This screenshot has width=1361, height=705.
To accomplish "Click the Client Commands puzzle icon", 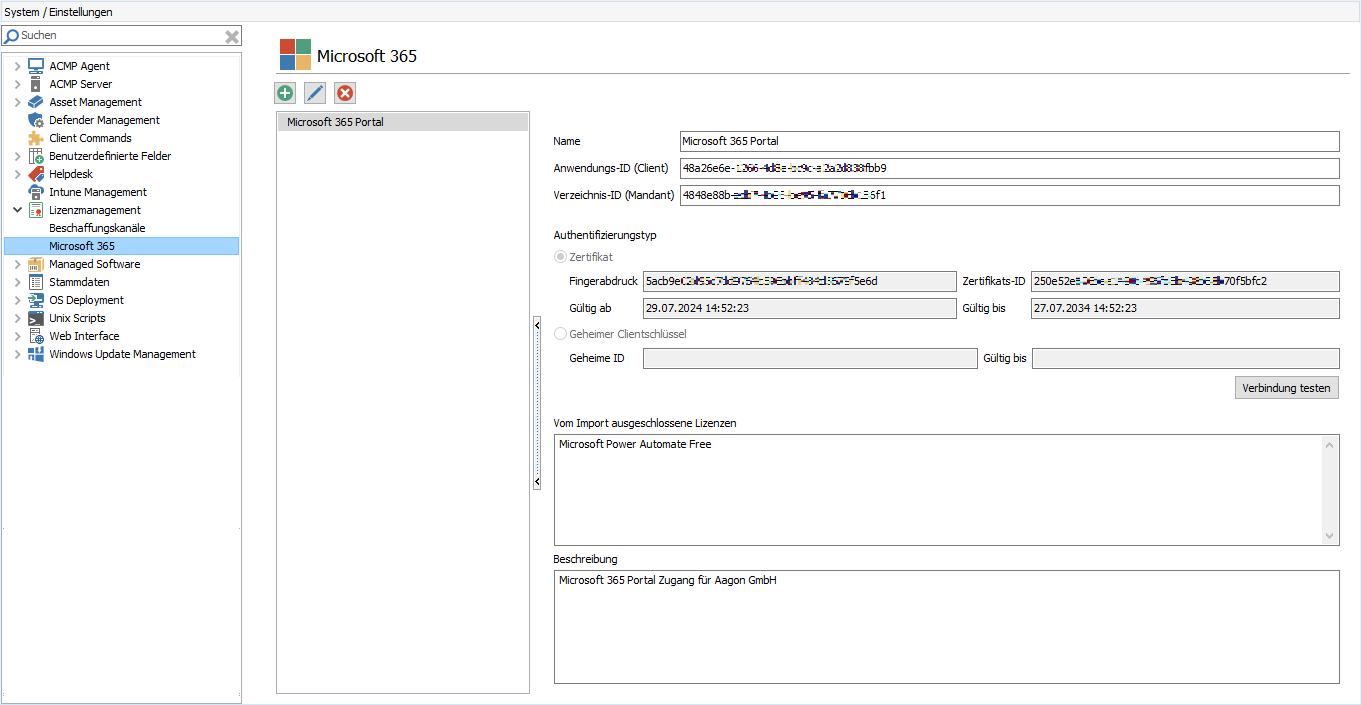I will [36, 138].
